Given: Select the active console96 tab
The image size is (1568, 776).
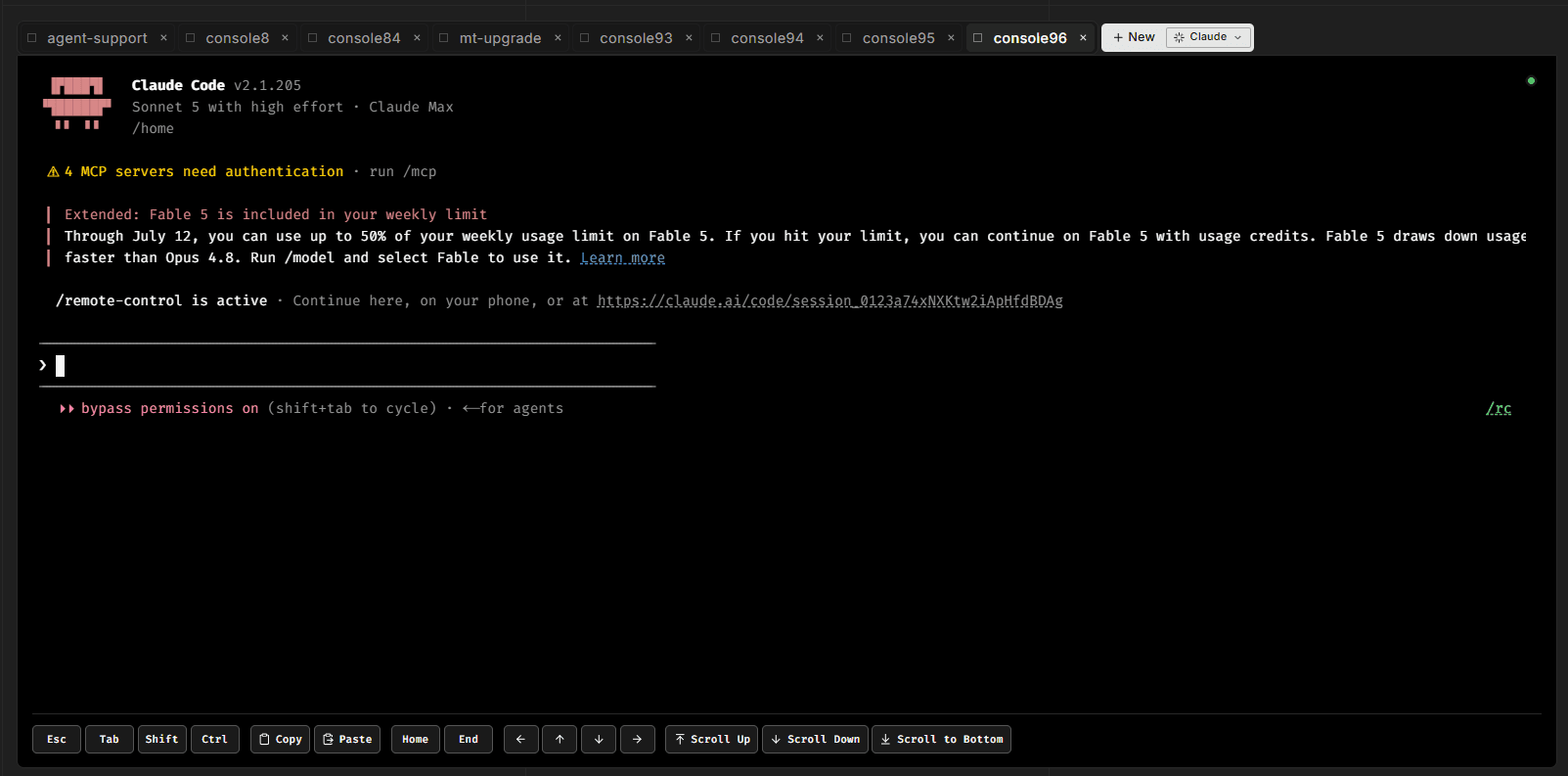Looking at the screenshot, I should click(x=1030, y=38).
